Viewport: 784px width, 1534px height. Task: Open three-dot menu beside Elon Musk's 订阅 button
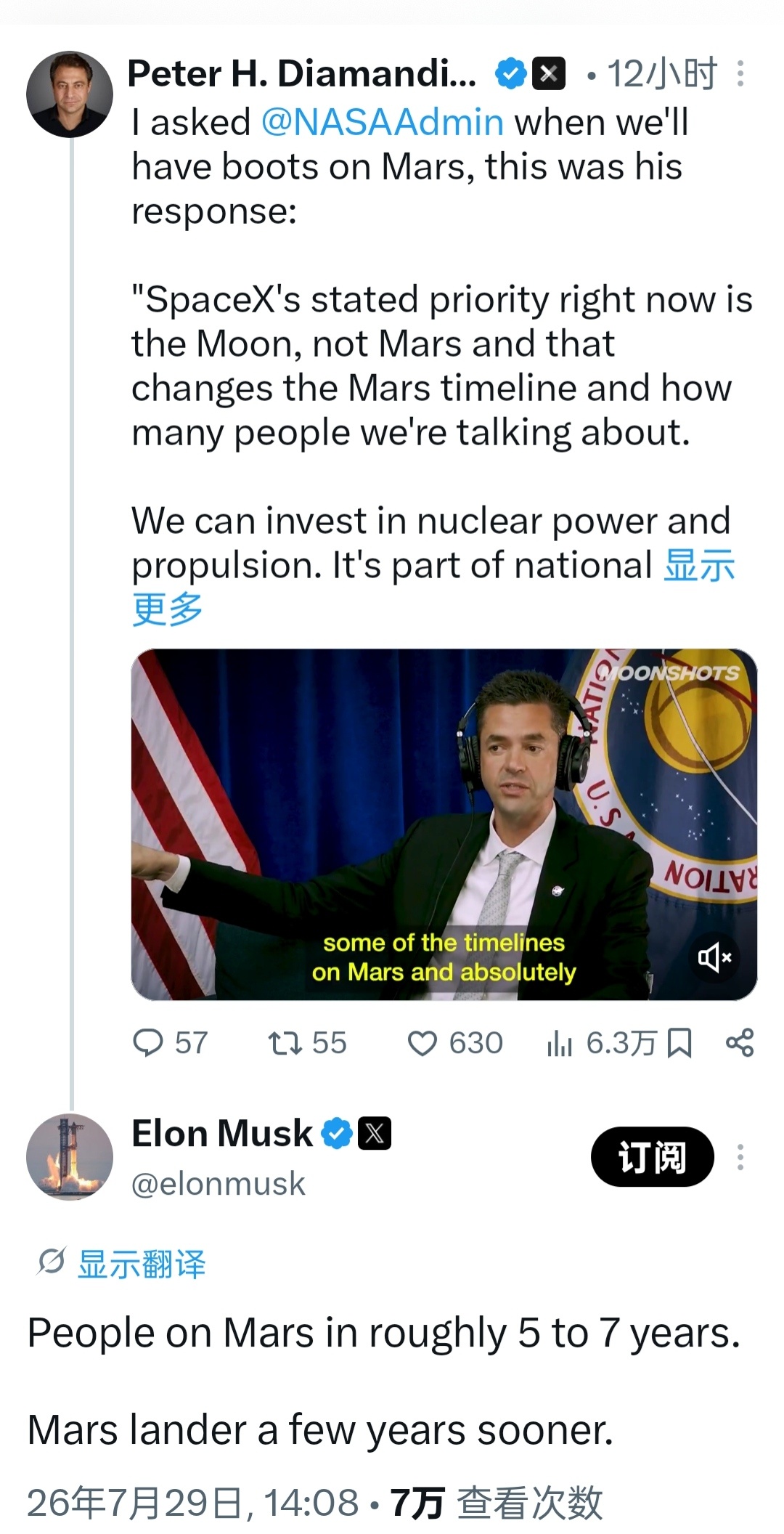740,1156
